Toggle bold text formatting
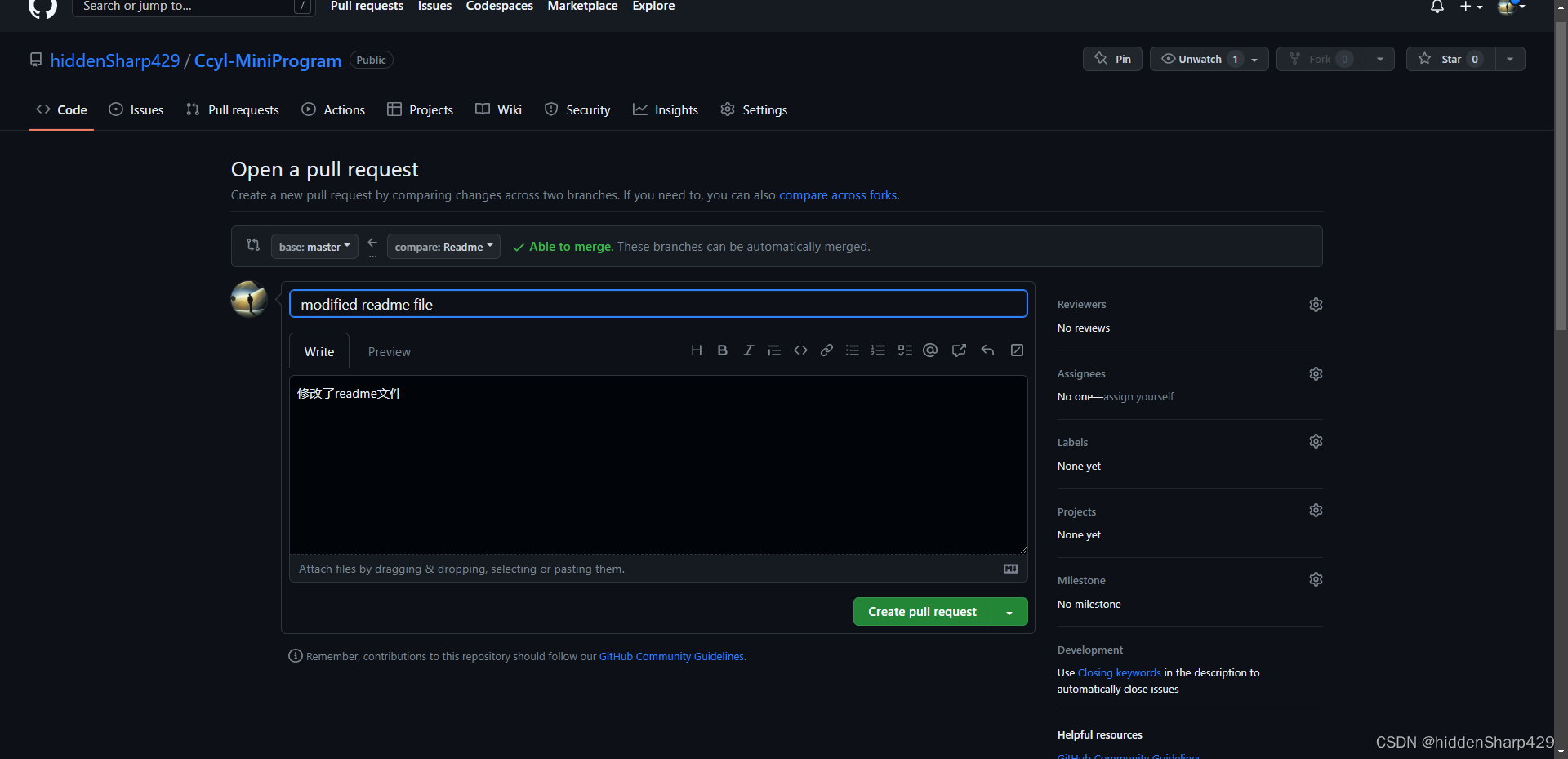 click(x=723, y=350)
